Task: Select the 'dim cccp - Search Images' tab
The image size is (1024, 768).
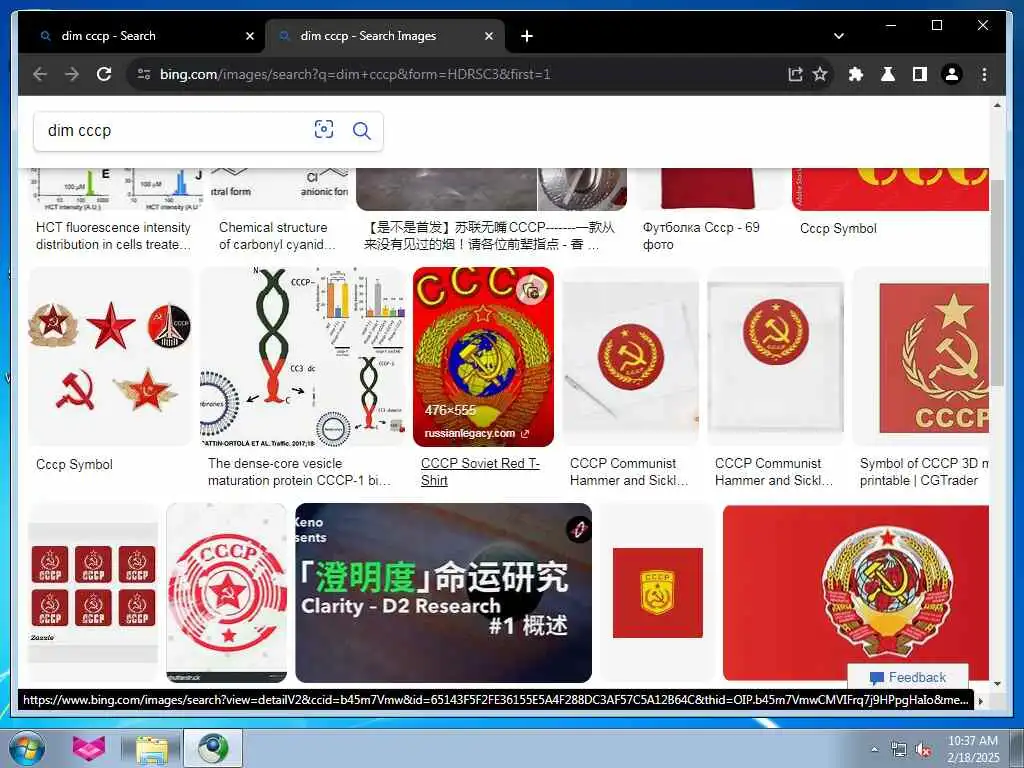Action: pos(384,36)
